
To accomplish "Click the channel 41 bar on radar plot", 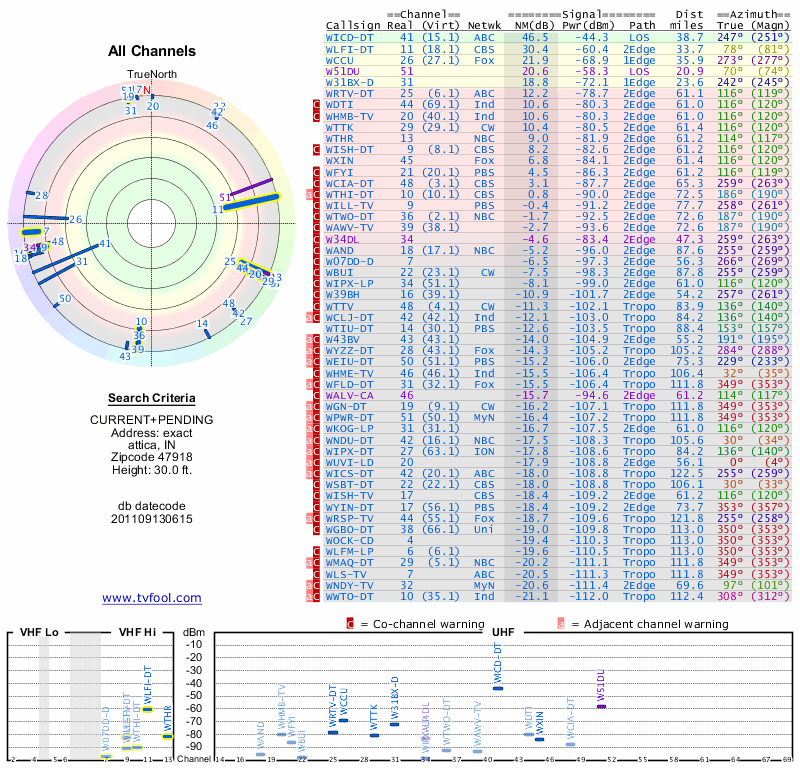I will tap(65, 259).
